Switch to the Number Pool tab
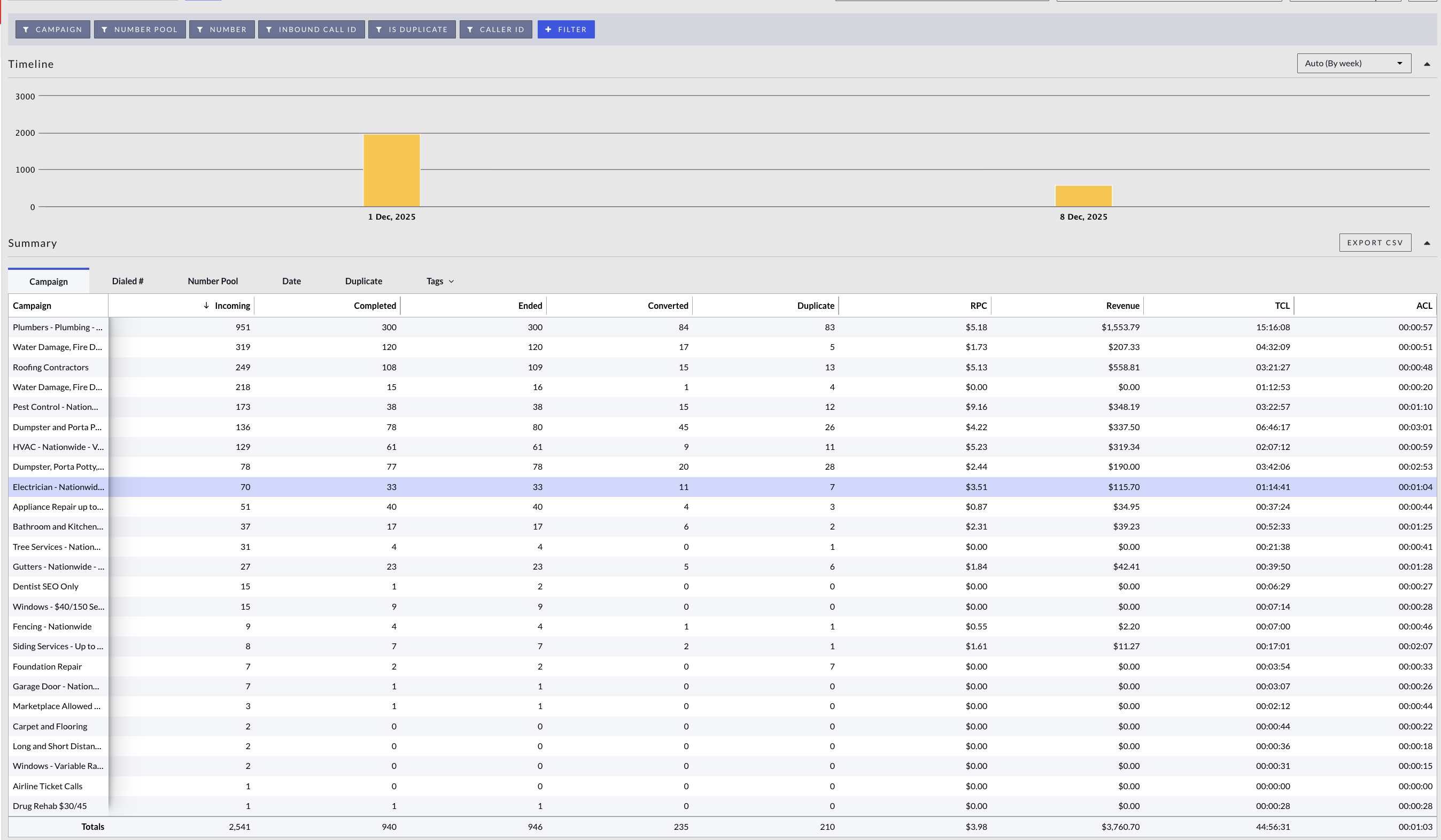Screen dimensions: 1441x840 (213, 281)
